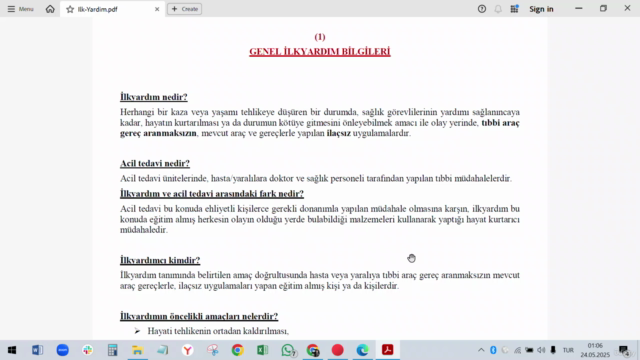Show hidden system tray icons
Image resolution: width=640 pixels, height=360 pixels.
point(481,350)
